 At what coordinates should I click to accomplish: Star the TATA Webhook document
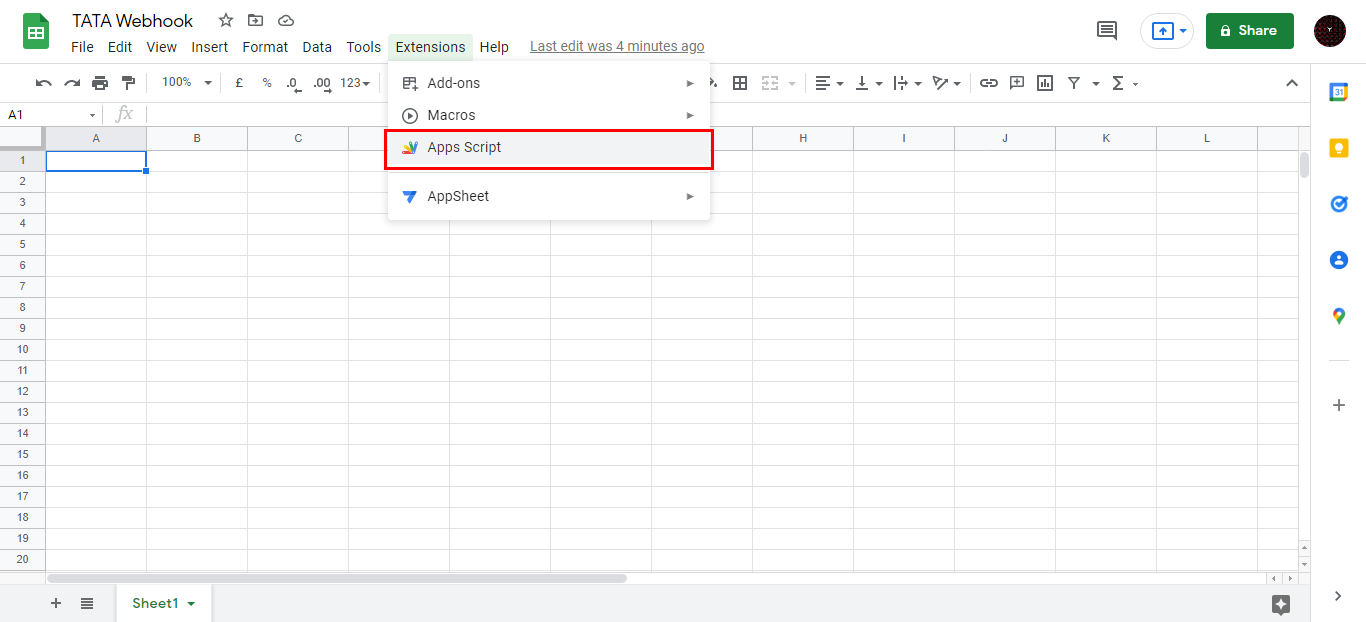(x=226, y=20)
